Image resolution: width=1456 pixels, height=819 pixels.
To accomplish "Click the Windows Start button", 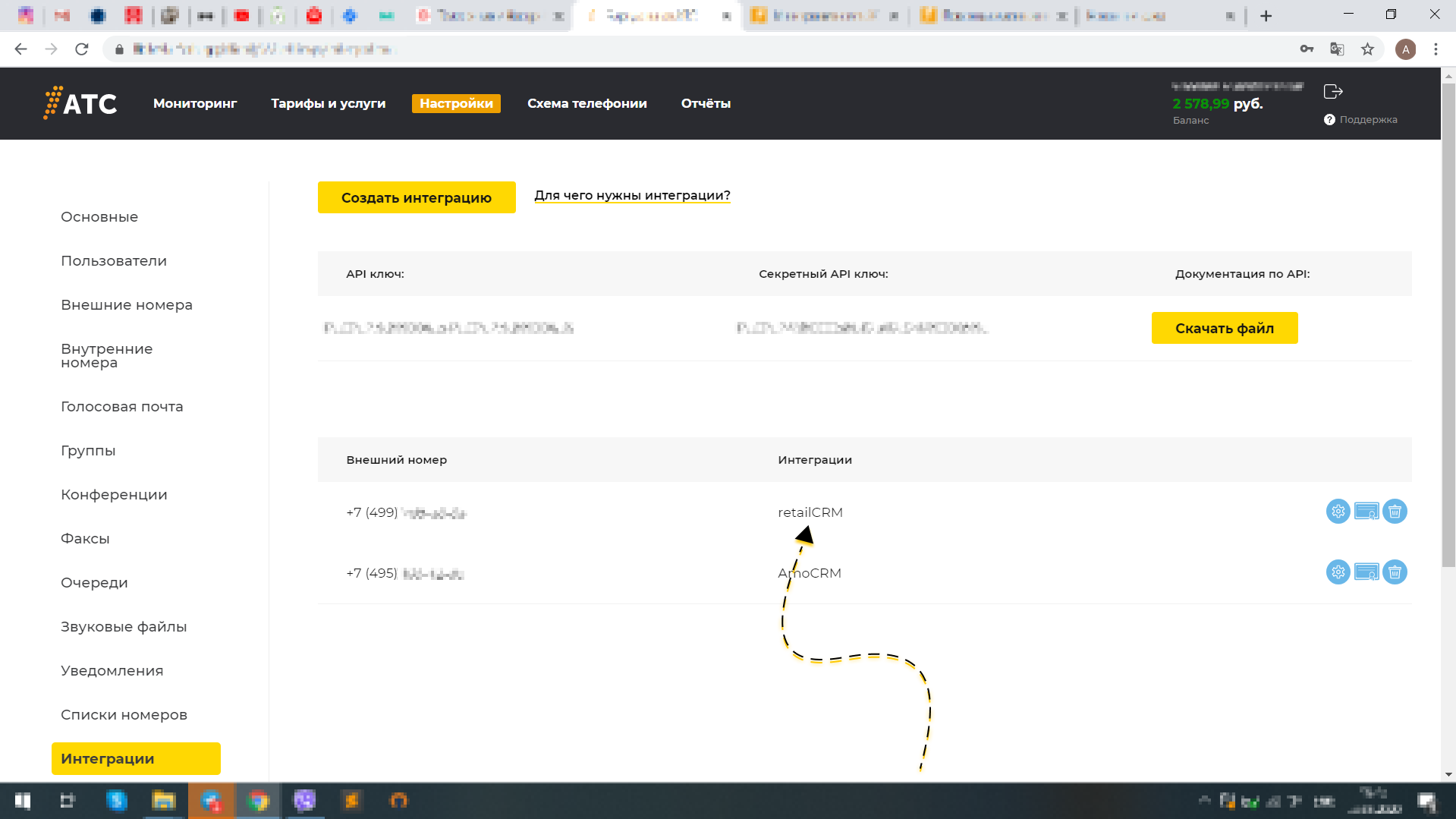I will click(22, 801).
